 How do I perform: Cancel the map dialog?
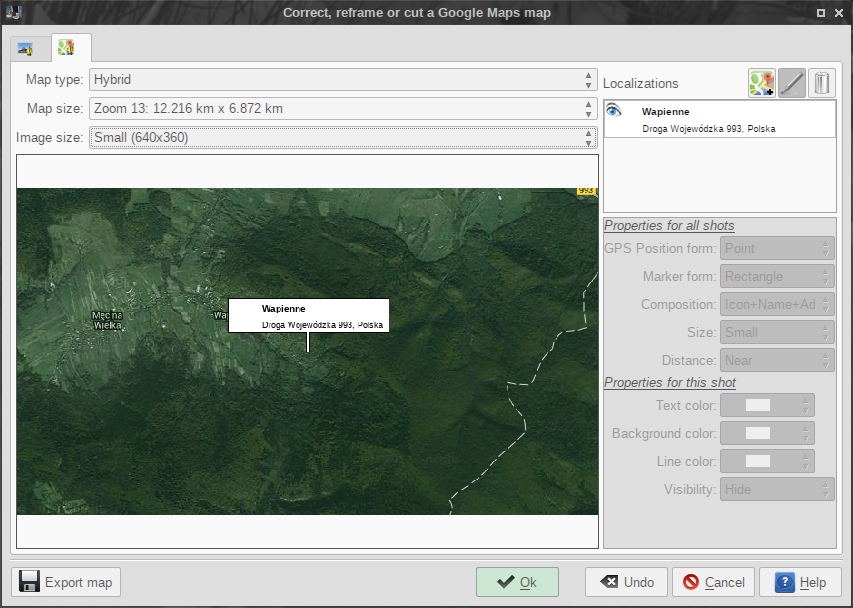point(714,582)
